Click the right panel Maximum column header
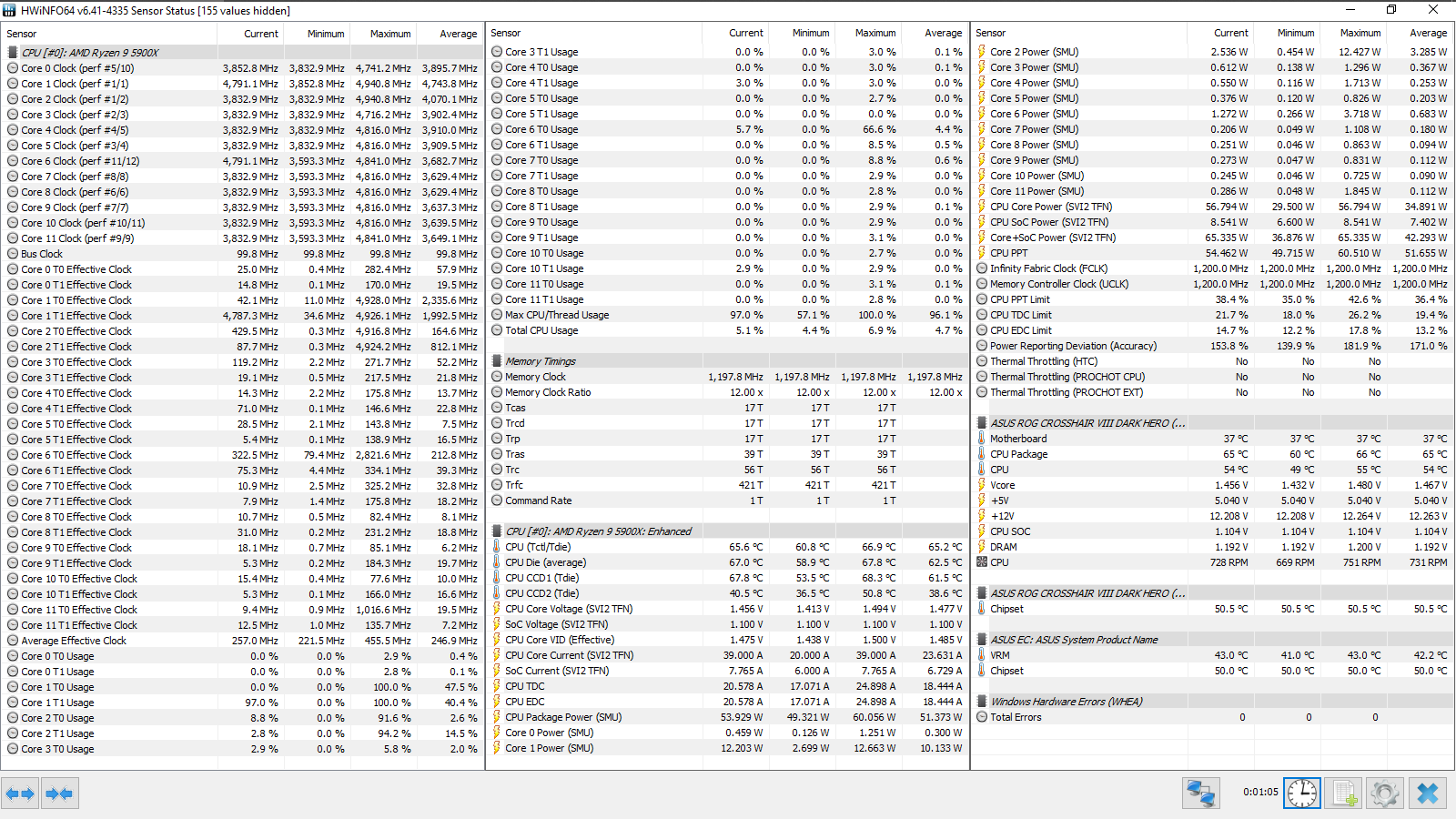Viewport: 1456px width, 819px height. tap(1351, 33)
